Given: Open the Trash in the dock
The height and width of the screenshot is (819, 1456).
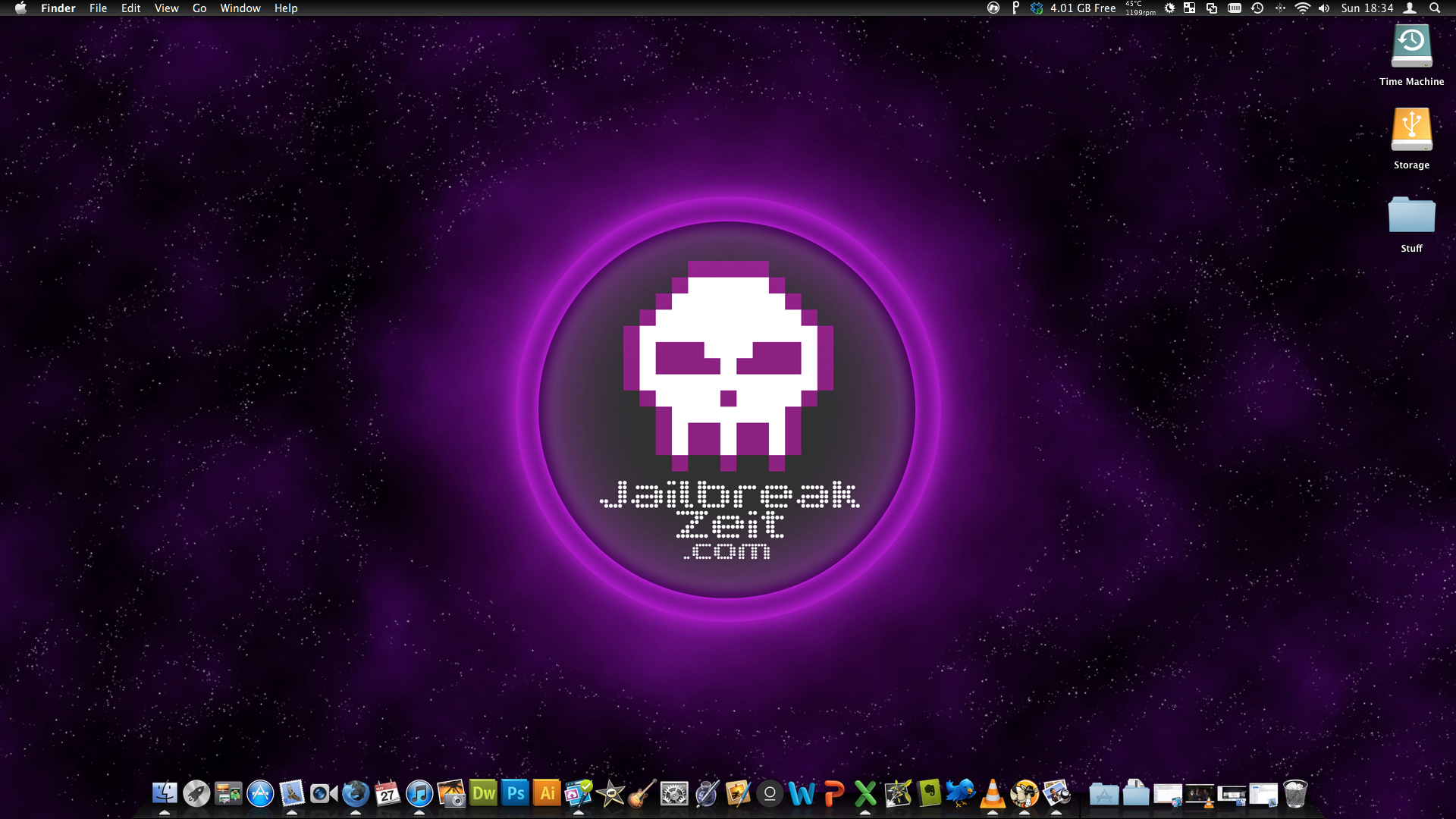Looking at the screenshot, I should [1295, 794].
